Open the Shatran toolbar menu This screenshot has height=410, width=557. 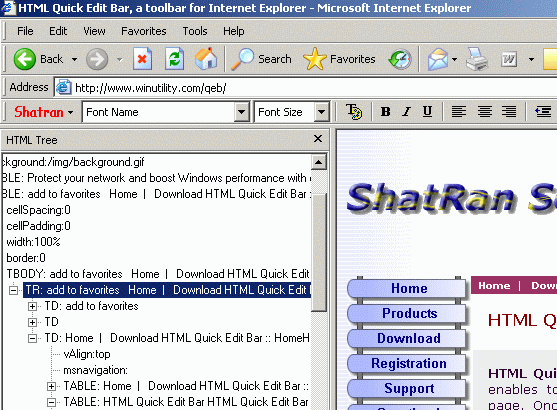pyautogui.click(x=43, y=112)
